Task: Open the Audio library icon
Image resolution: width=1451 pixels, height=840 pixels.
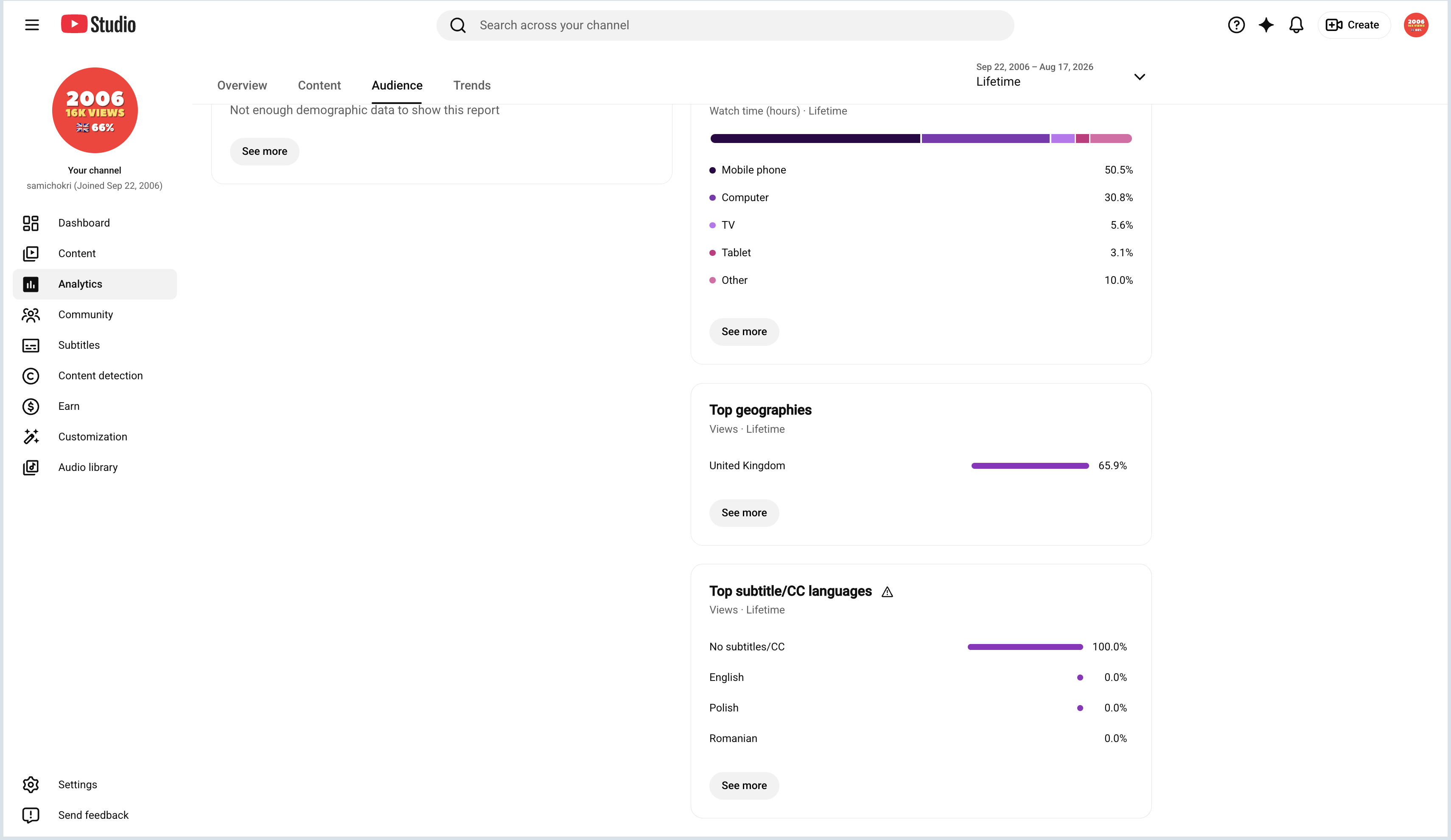Action: point(31,468)
